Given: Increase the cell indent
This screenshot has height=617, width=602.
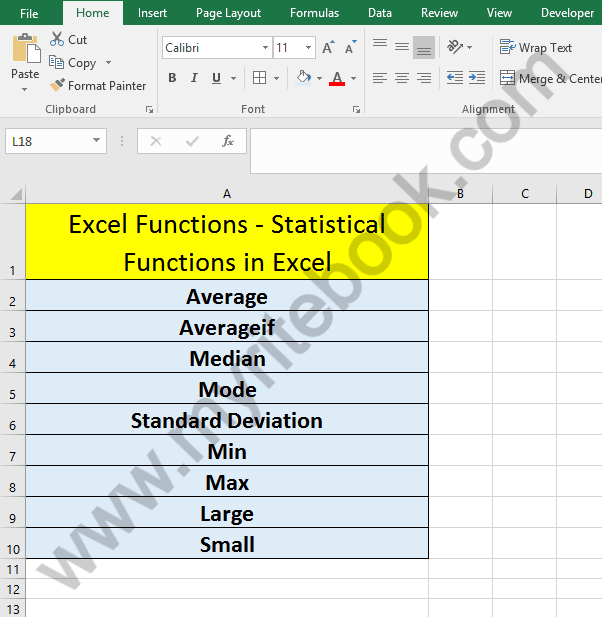Looking at the screenshot, I should tap(477, 78).
